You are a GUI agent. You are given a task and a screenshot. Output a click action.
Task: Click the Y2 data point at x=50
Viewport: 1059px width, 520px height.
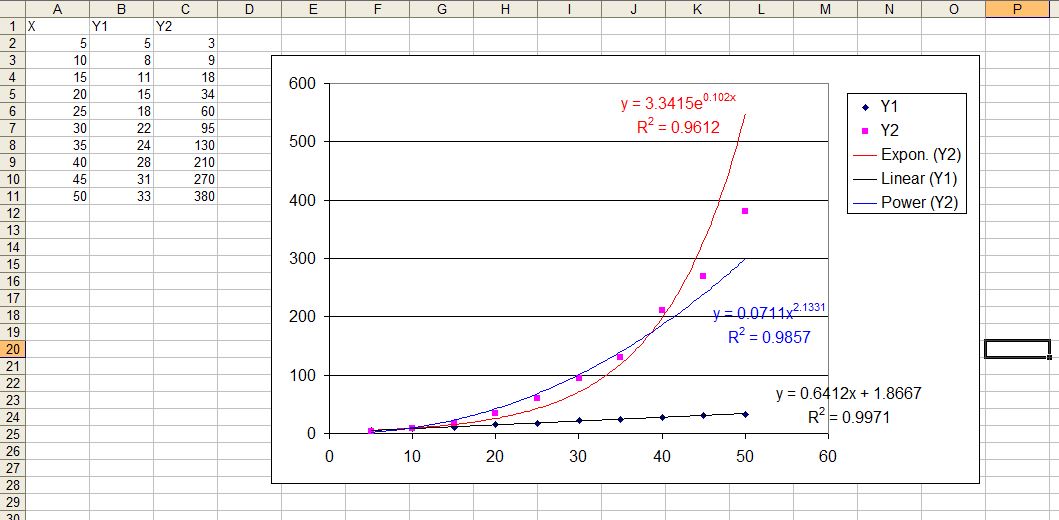(745, 211)
